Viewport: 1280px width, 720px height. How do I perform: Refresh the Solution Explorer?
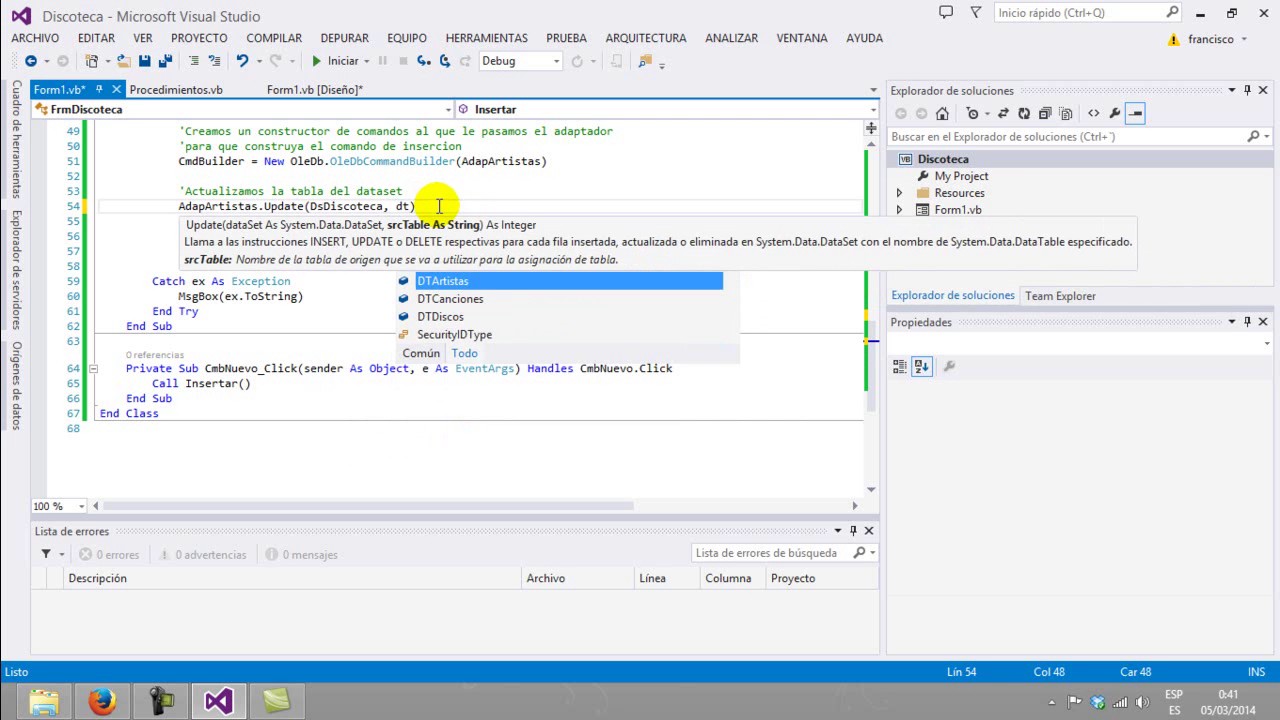point(1024,113)
